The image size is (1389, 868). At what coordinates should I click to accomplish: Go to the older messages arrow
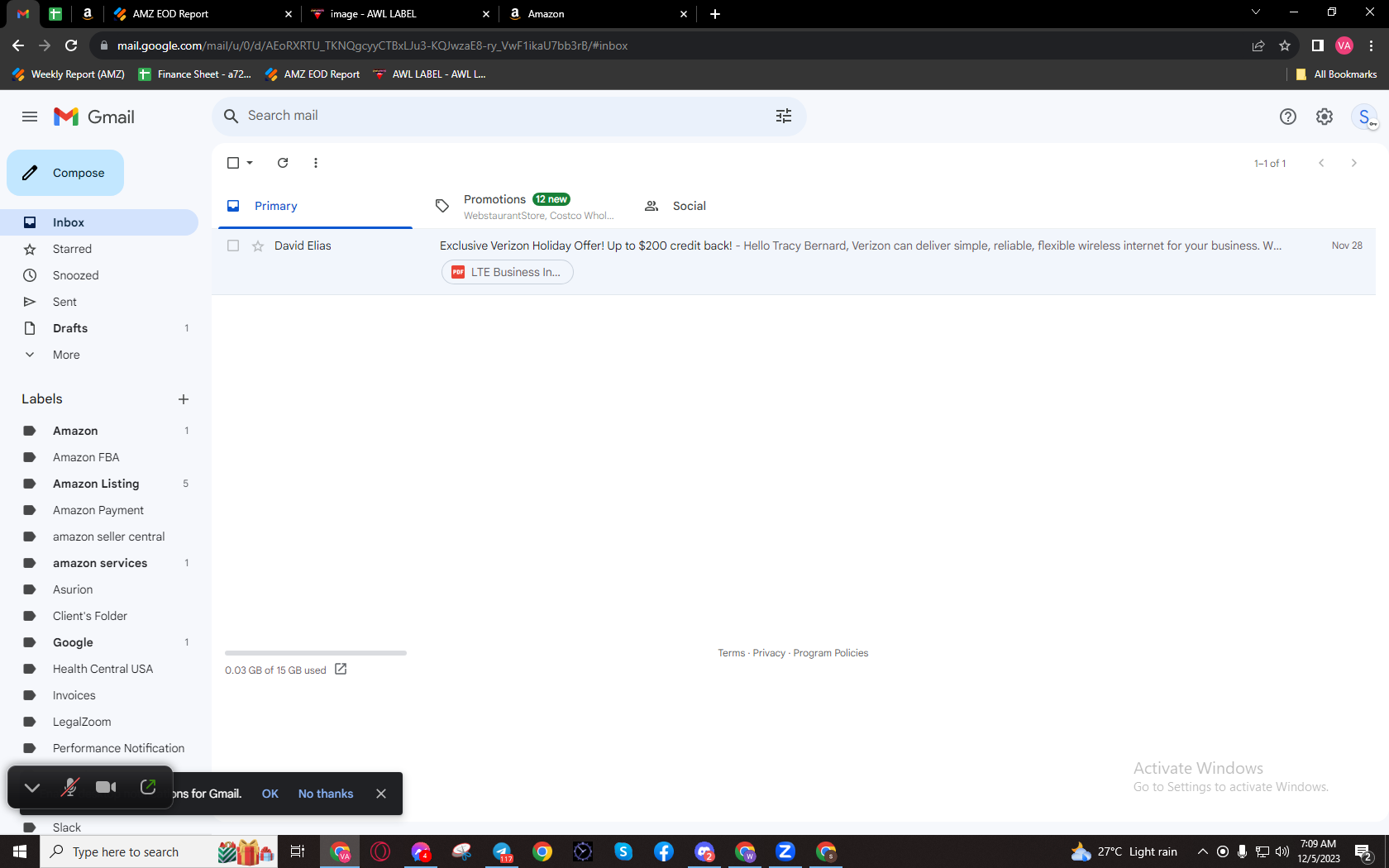pos(1353,163)
